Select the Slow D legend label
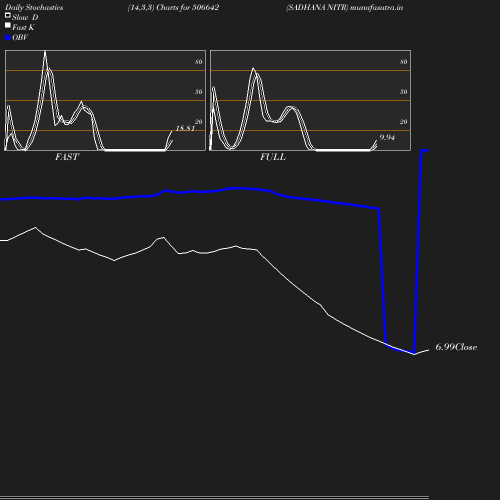The image size is (500, 500). pos(25,17)
